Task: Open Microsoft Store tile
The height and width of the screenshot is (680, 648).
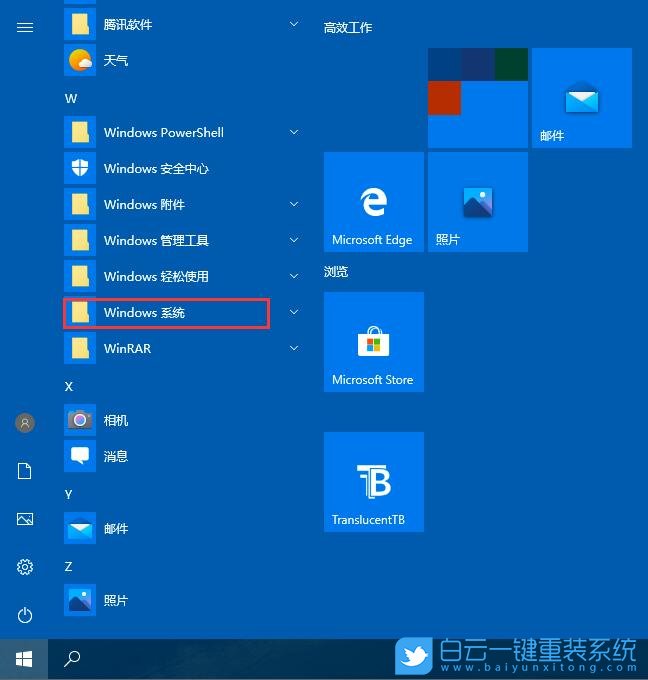Action: [x=373, y=342]
